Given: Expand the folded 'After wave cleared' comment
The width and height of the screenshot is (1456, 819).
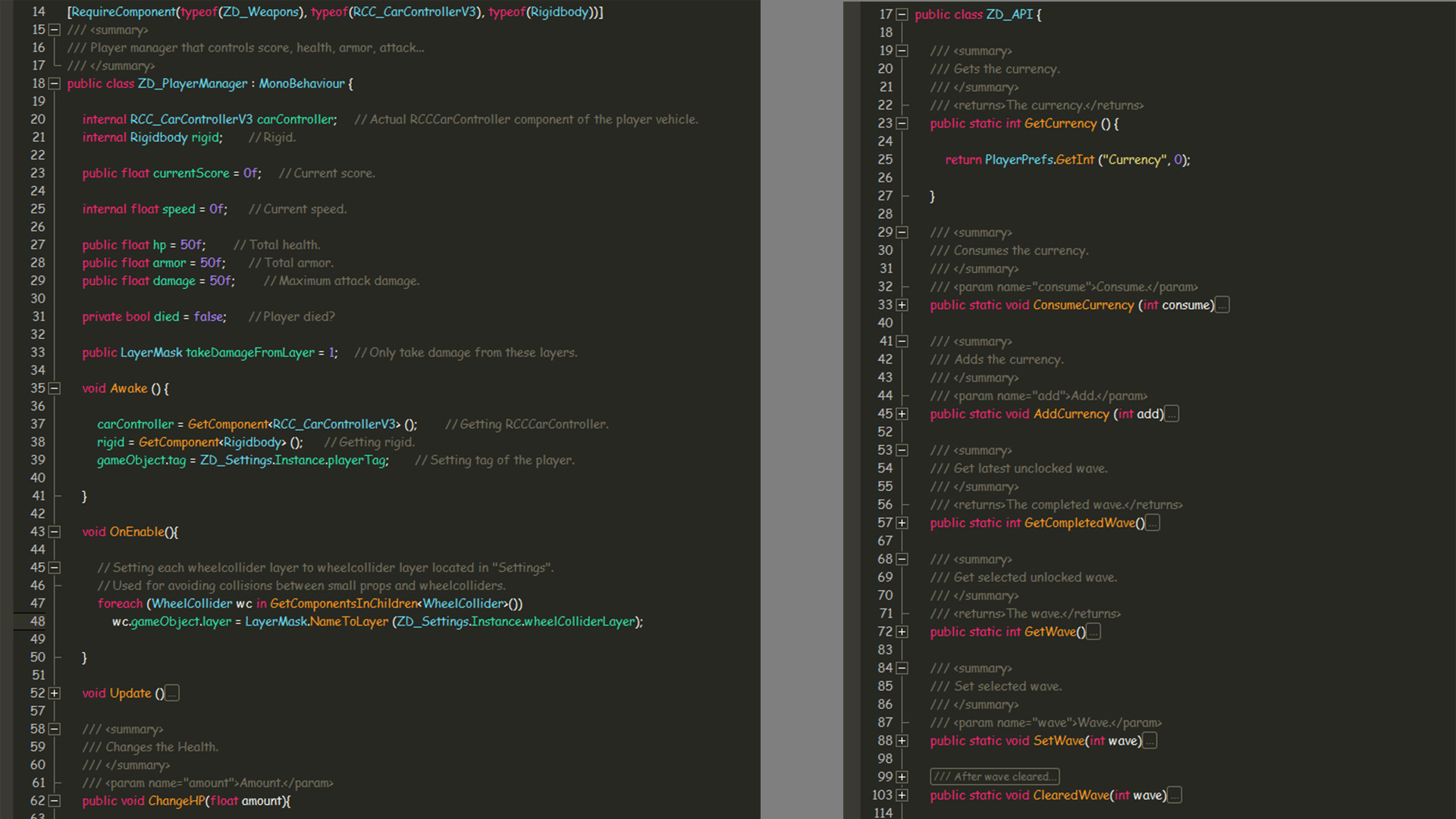Looking at the screenshot, I should [x=902, y=777].
